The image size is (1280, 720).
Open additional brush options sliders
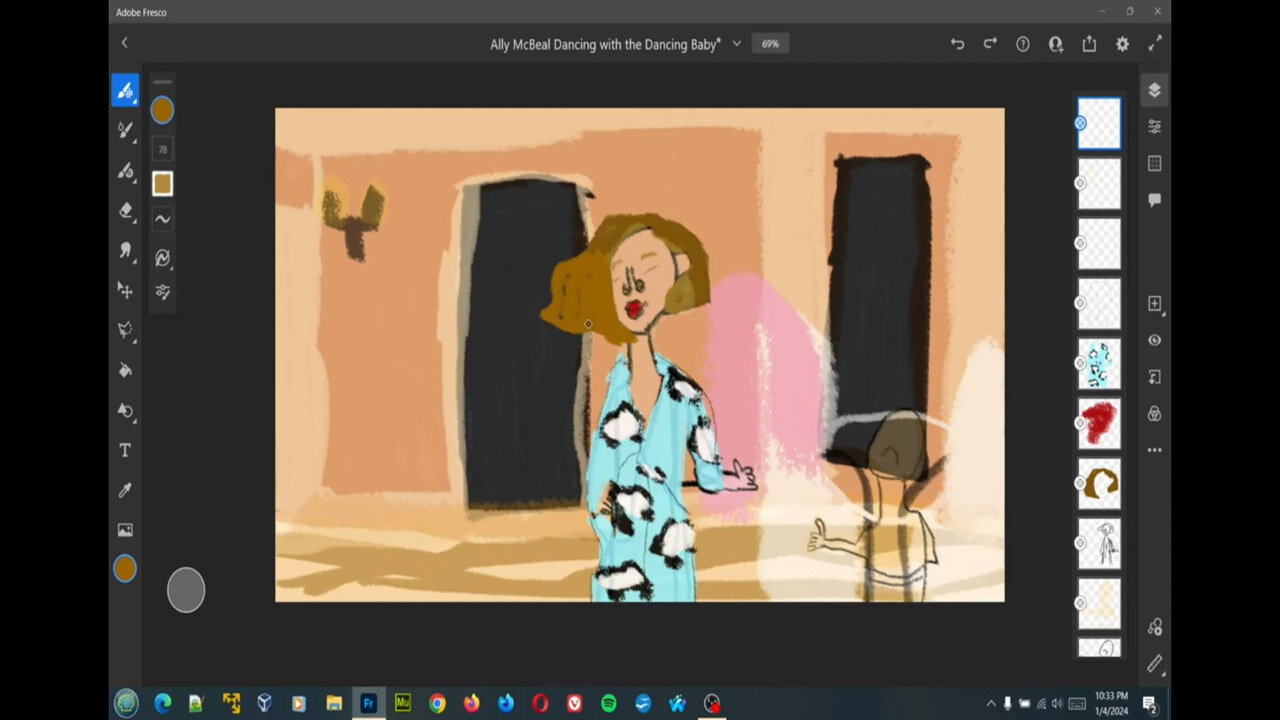pos(162,292)
